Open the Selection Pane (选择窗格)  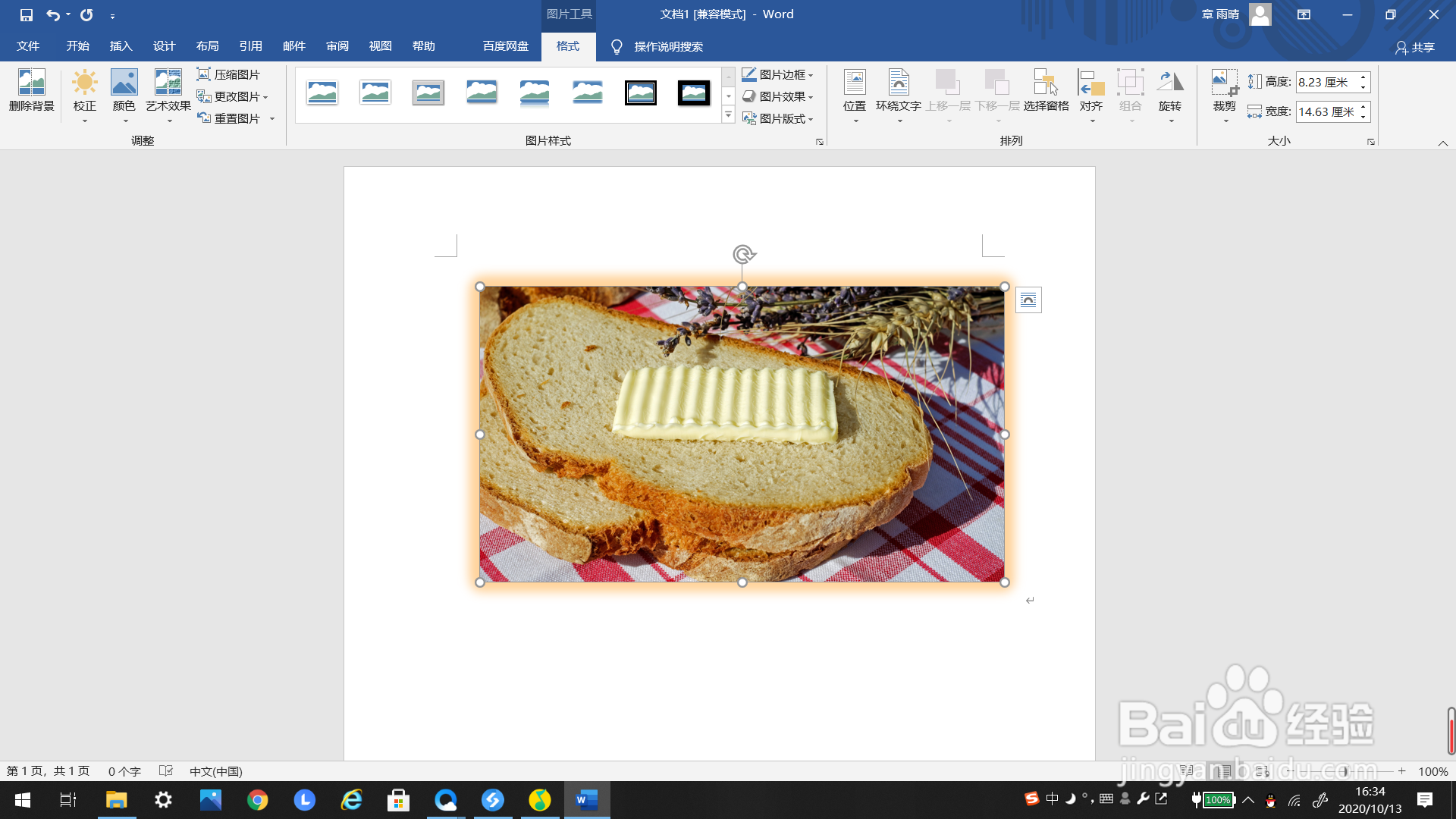tap(1046, 91)
